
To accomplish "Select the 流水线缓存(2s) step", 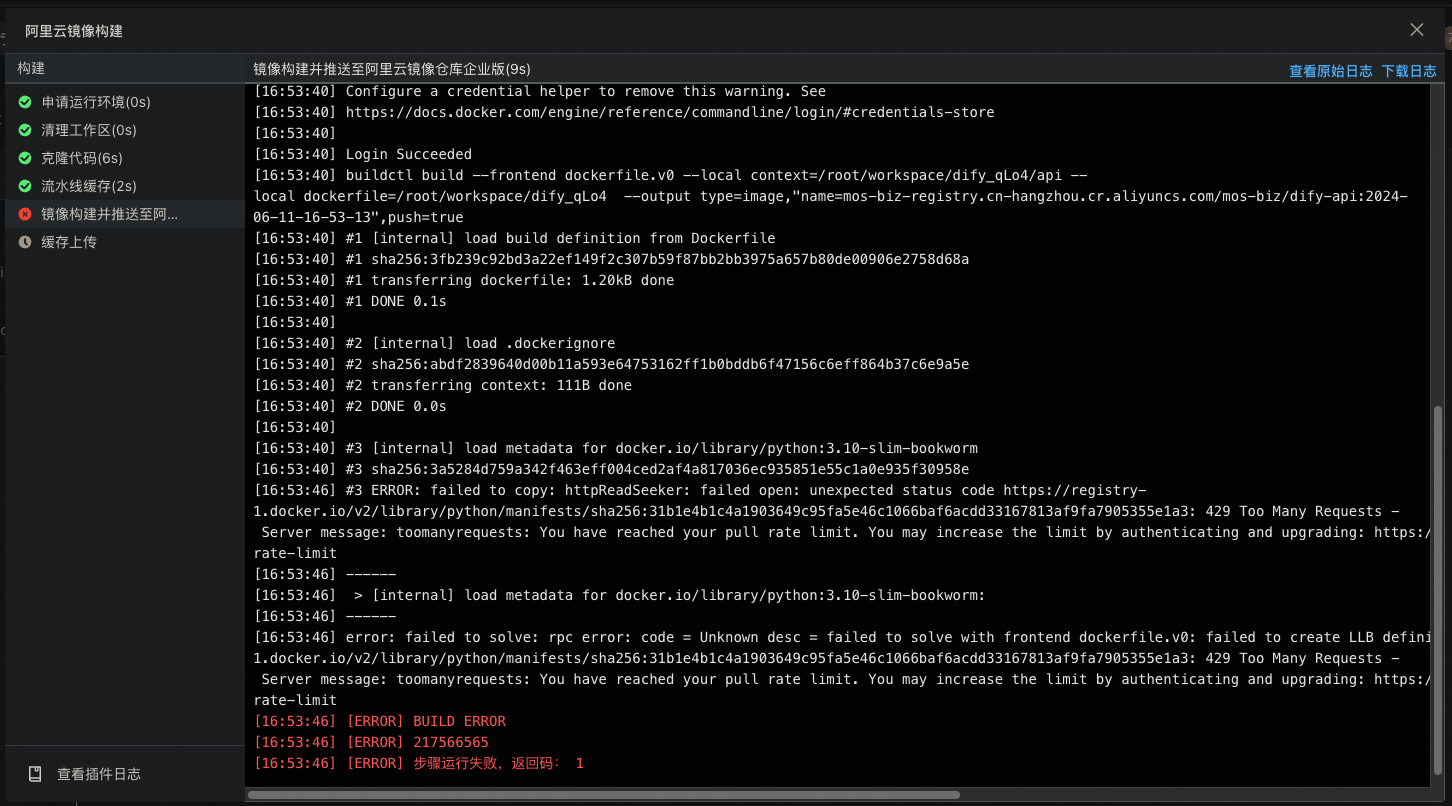I will tap(125, 186).
